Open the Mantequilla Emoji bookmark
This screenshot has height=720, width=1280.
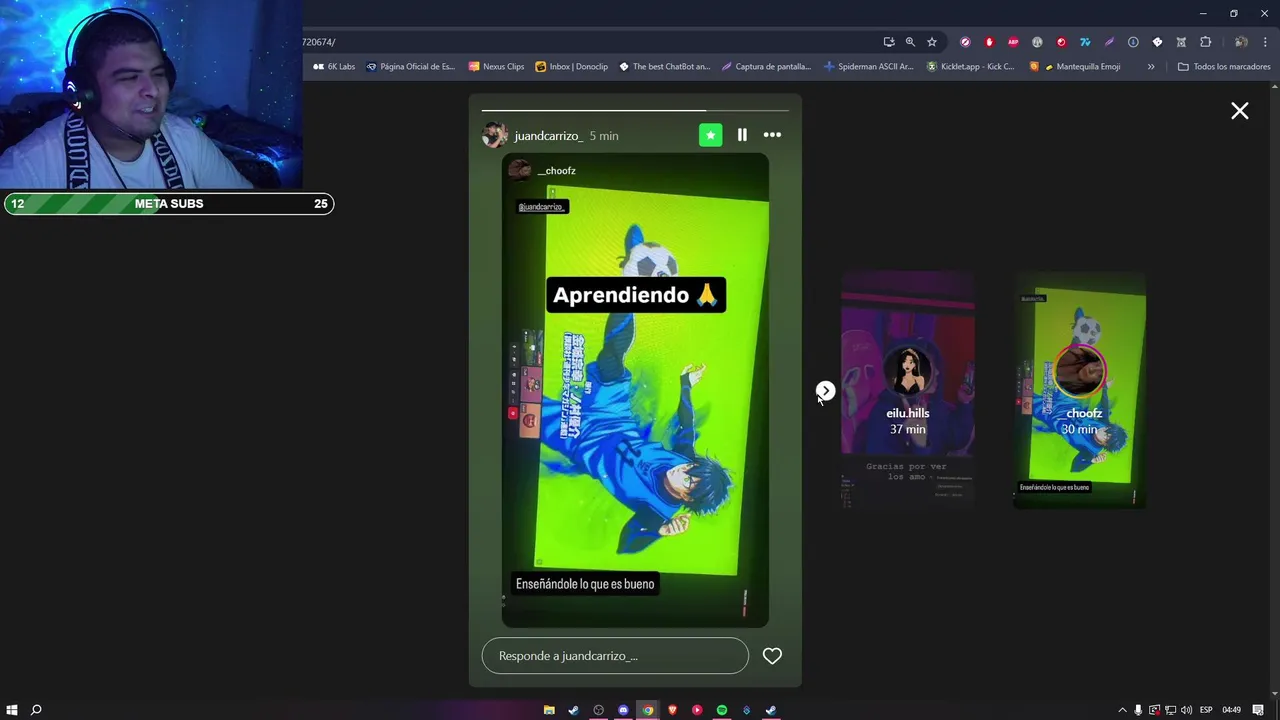[x=1075, y=67]
